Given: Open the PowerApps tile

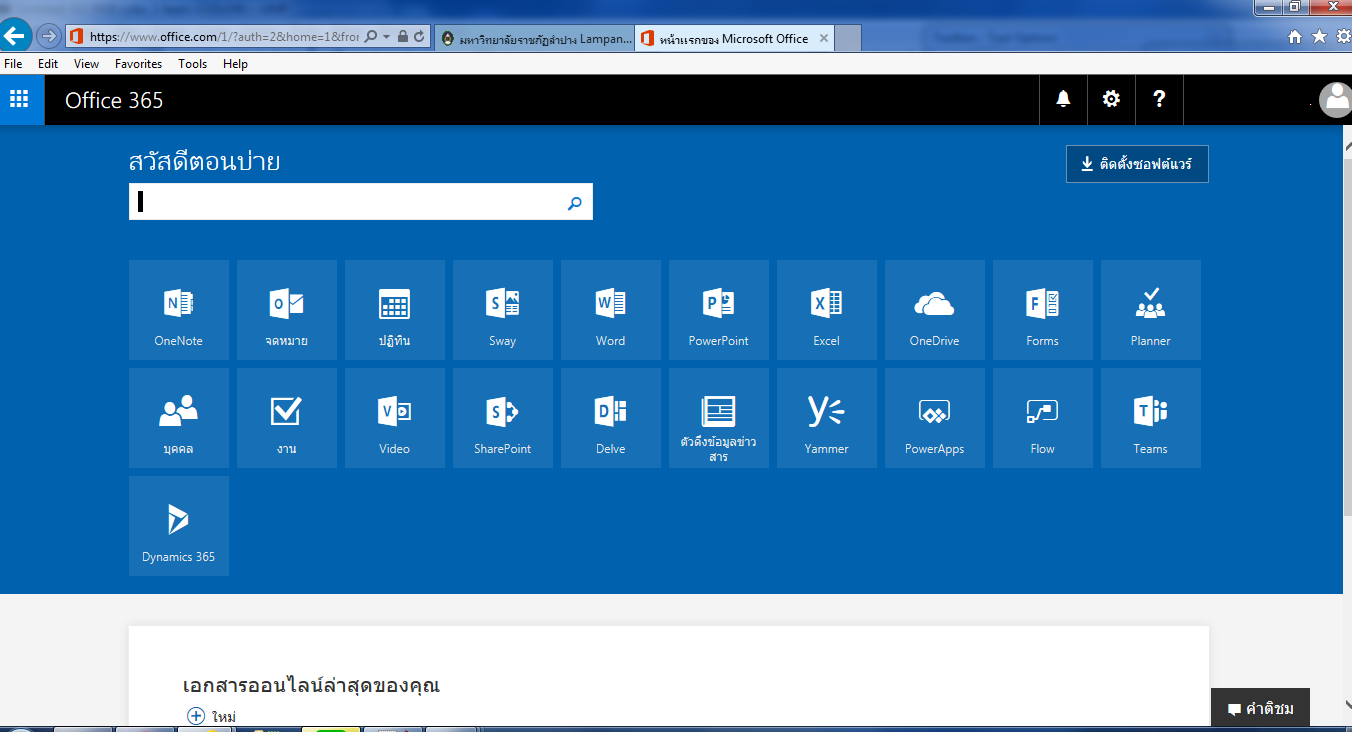Looking at the screenshot, I should [935, 418].
